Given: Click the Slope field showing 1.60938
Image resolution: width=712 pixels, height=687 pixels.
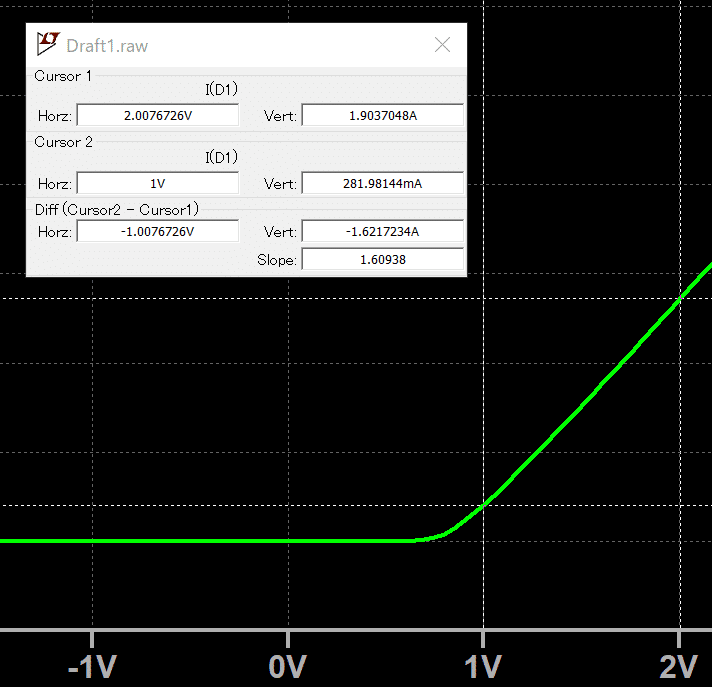Looking at the screenshot, I should [382, 260].
